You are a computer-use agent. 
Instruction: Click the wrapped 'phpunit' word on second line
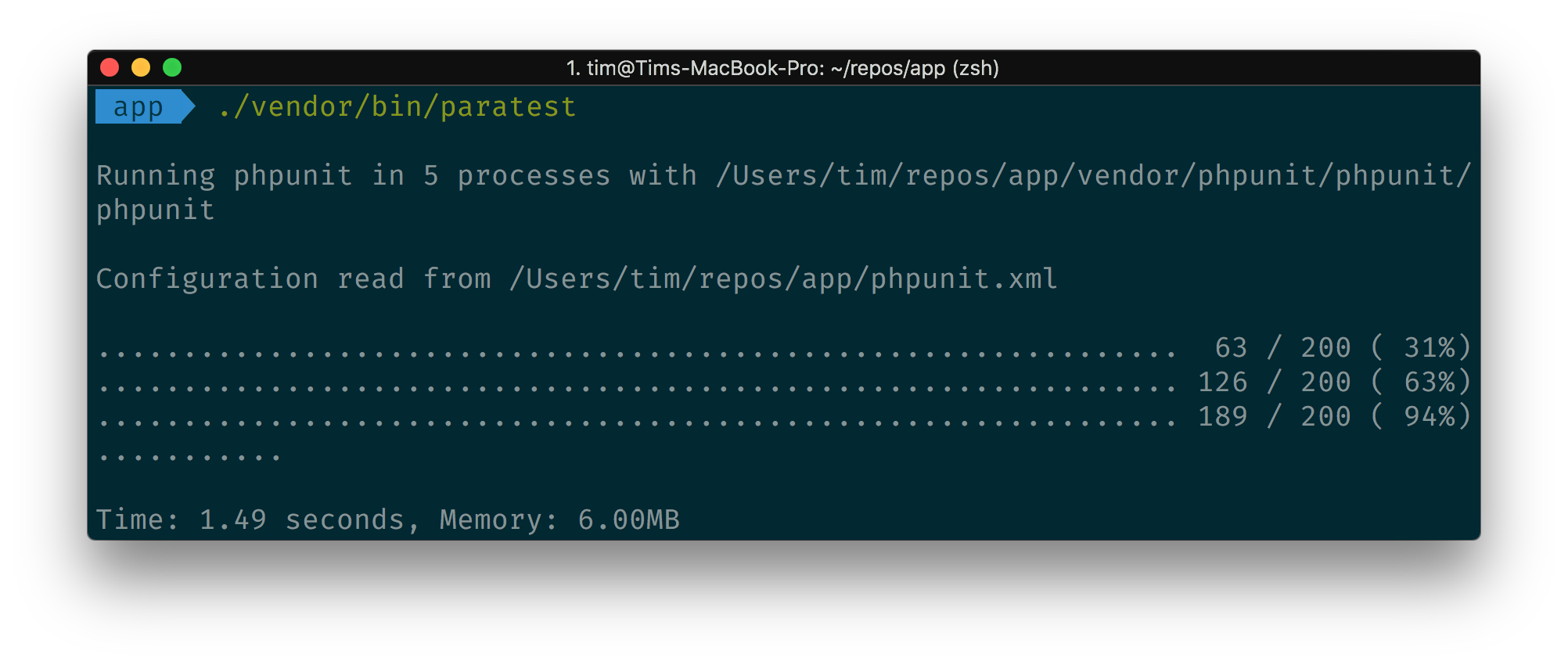[156, 210]
